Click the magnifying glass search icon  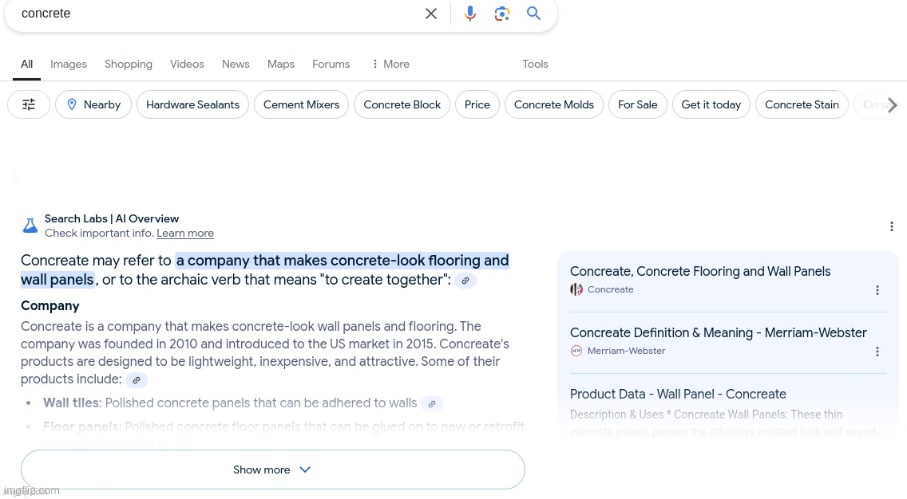pos(533,13)
